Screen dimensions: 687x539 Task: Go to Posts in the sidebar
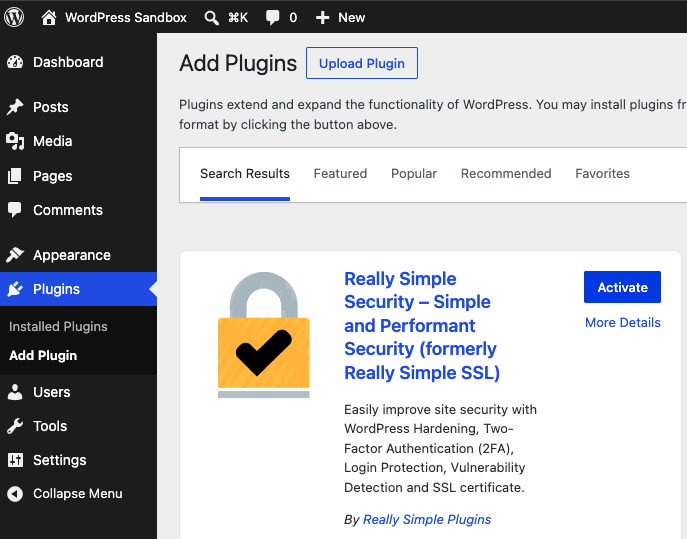(51, 107)
